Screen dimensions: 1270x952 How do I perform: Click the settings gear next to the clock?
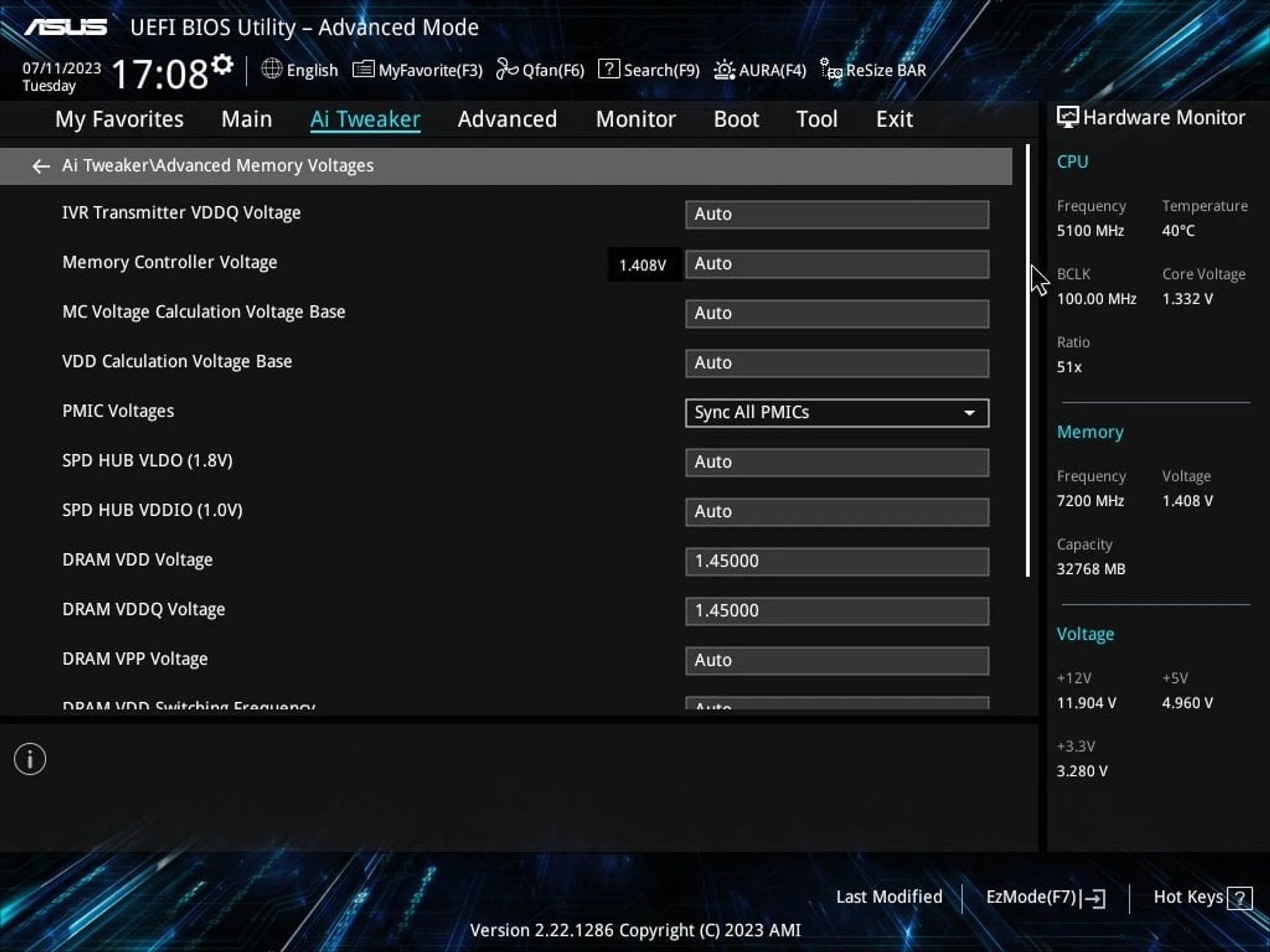pyautogui.click(x=222, y=65)
